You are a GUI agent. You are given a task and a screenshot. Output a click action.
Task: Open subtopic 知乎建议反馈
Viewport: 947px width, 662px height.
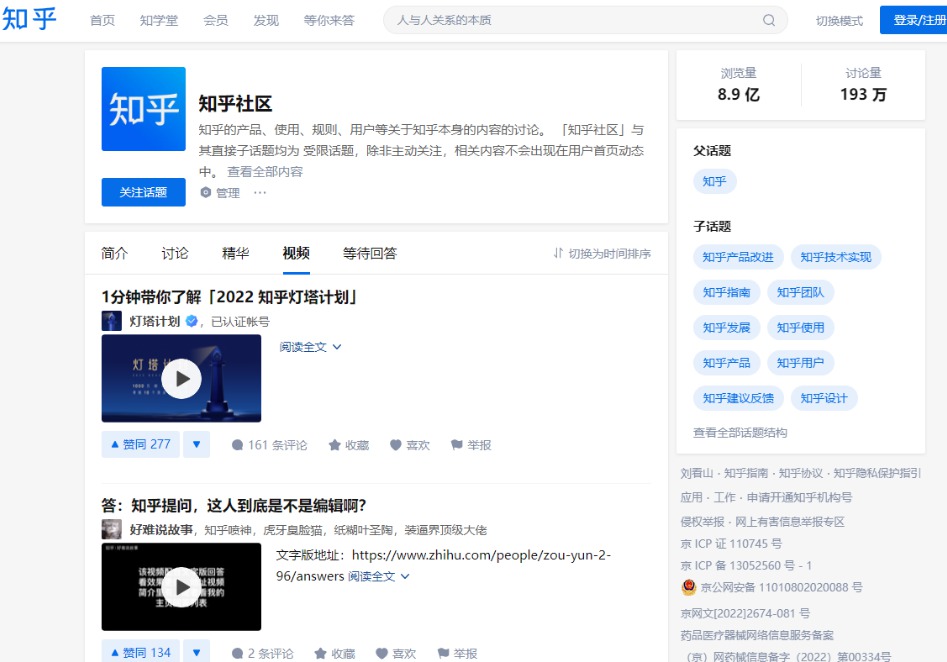[x=738, y=398]
